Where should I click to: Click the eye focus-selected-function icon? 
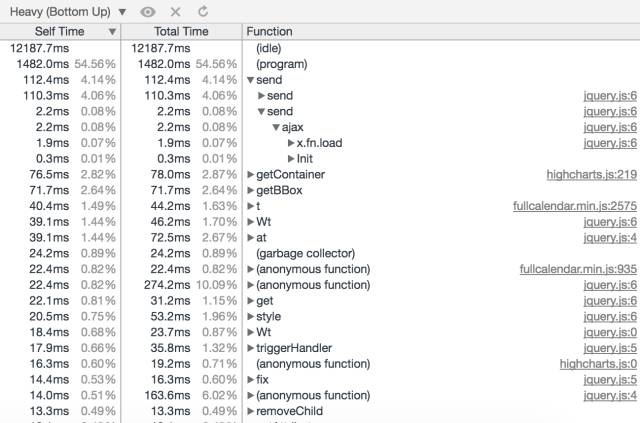(x=147, y=12)
